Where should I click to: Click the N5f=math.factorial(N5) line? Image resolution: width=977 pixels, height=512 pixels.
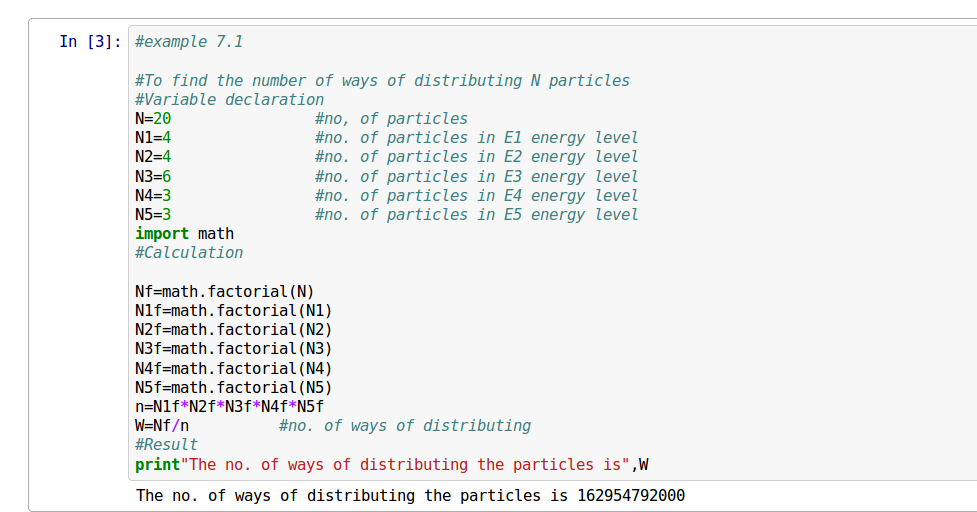(x=233, y=388)
